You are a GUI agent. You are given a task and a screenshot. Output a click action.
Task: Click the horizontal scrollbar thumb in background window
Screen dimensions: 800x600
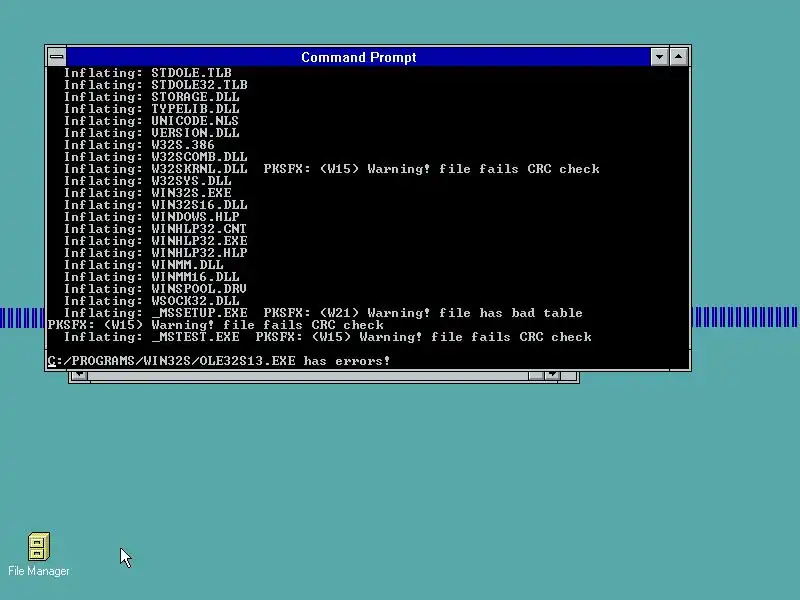(x=536, y=376)
